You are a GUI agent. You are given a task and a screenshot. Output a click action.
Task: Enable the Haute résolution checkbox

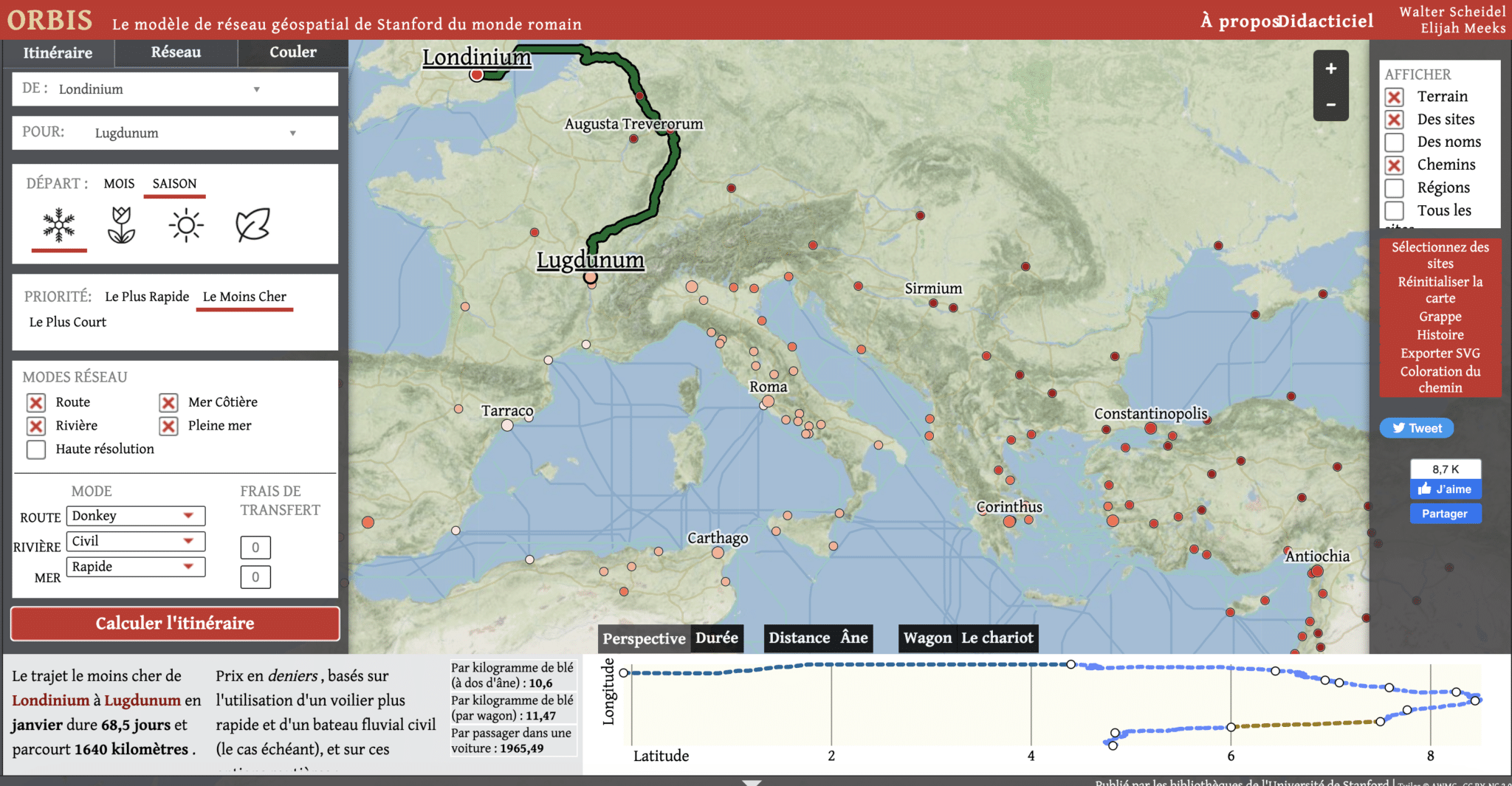[x=36, y=449]
